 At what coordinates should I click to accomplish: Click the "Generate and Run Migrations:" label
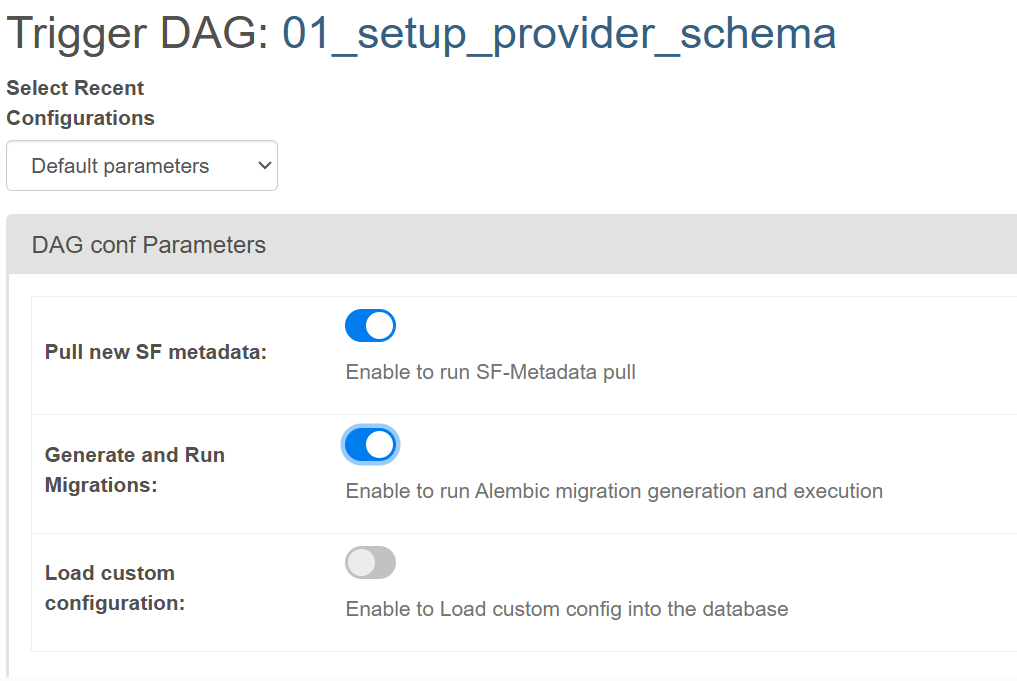tap(135, 470)
